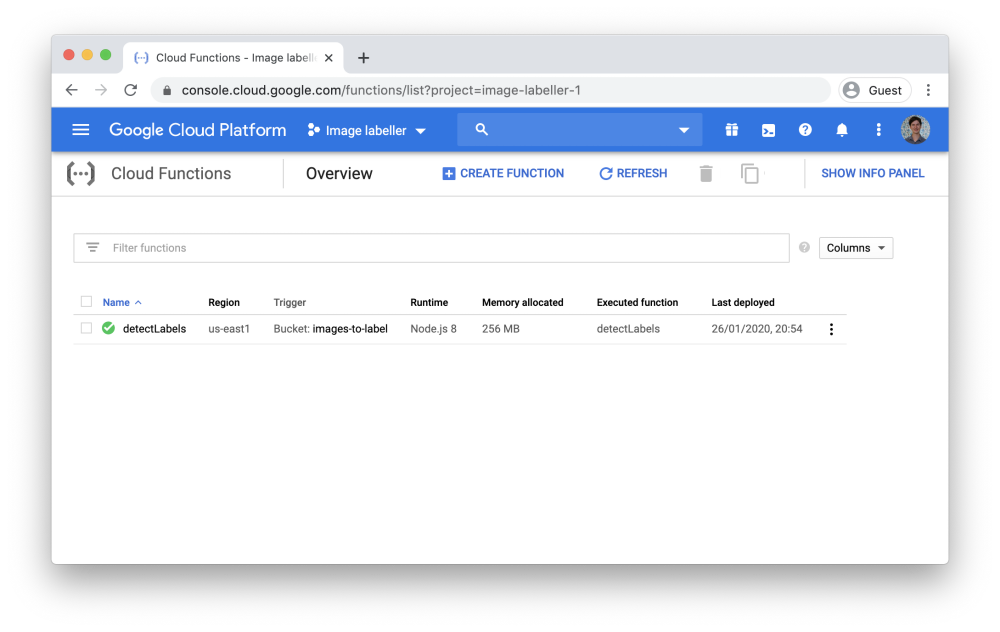The height and width of the screenshot is (632, 1000).
Task: Toggle the select-all functions checkbox
Action: [x=86, y=302]
